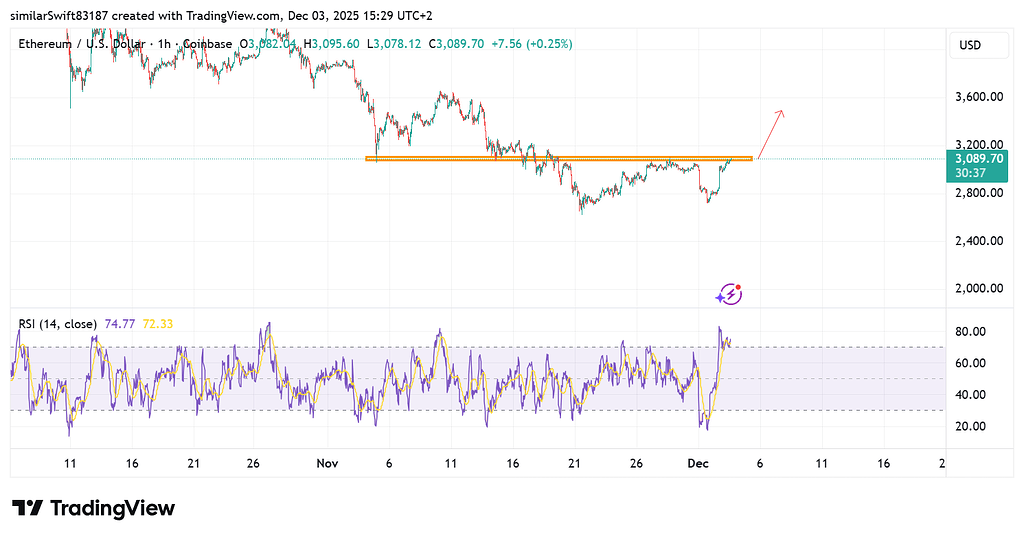Screen dimensions: 1024x539
Task: Click the current price label 3,089.70
Action: 980,158
